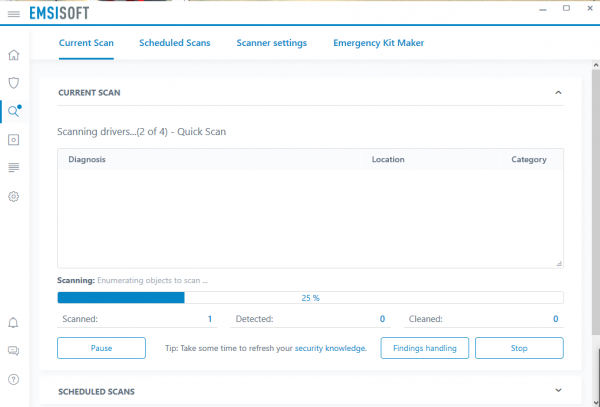Viewport: 600px width, 407px height.
Task: Collapse the Current Scan section chevron
Action: pos(558,92)
